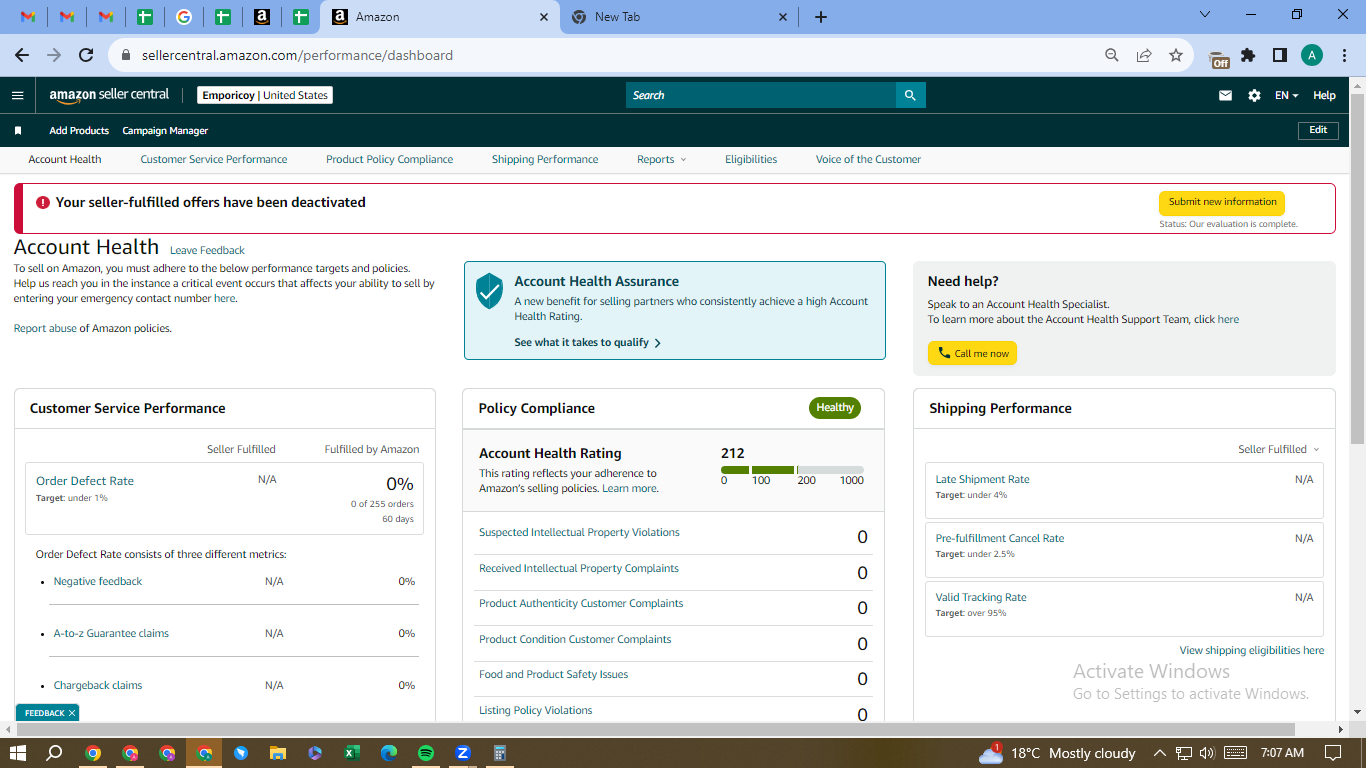Open Campaign Manager link
Viewport: 1366px width, 768px height.
(165, 131)
